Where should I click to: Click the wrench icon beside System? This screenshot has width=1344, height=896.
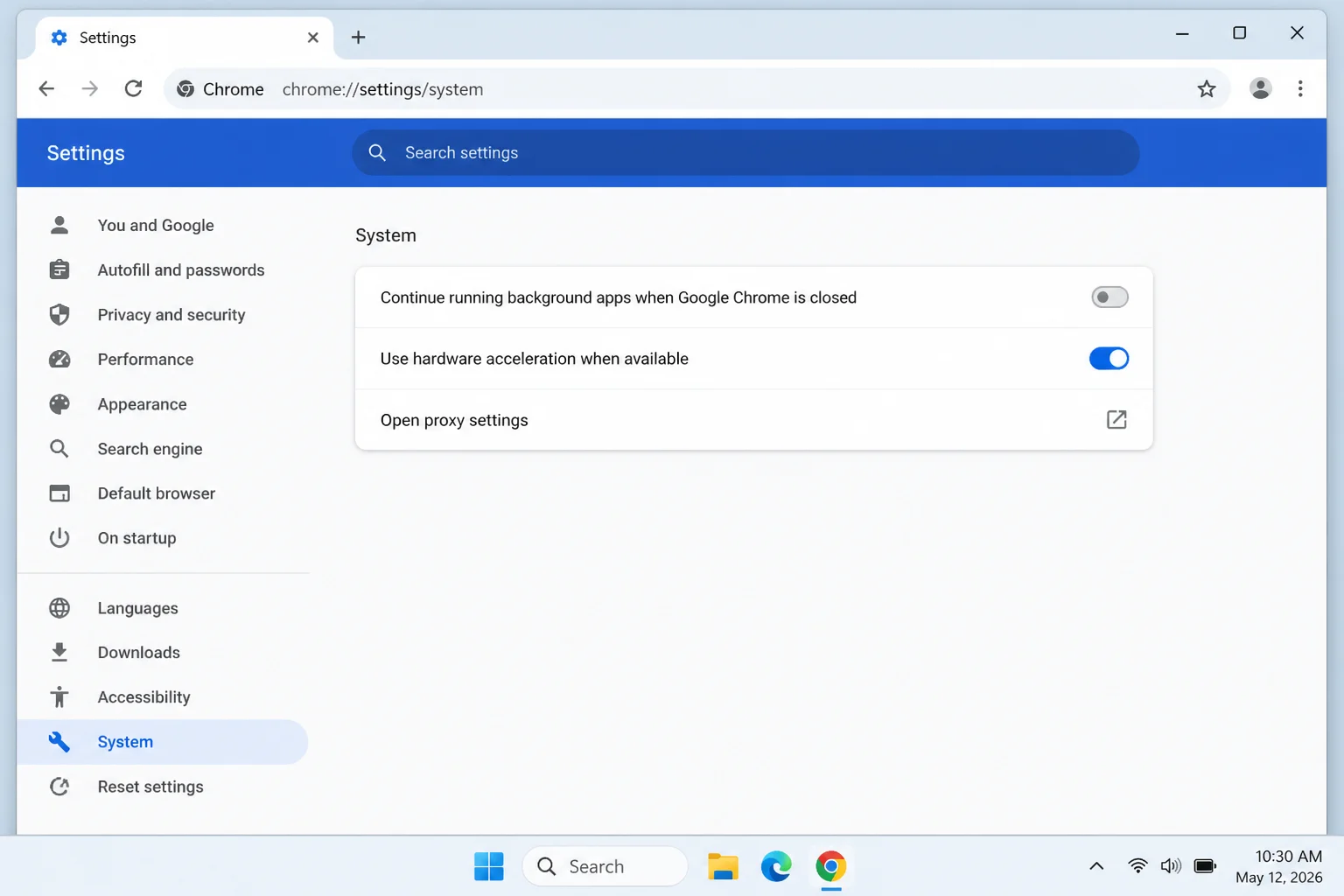(59, 741)
